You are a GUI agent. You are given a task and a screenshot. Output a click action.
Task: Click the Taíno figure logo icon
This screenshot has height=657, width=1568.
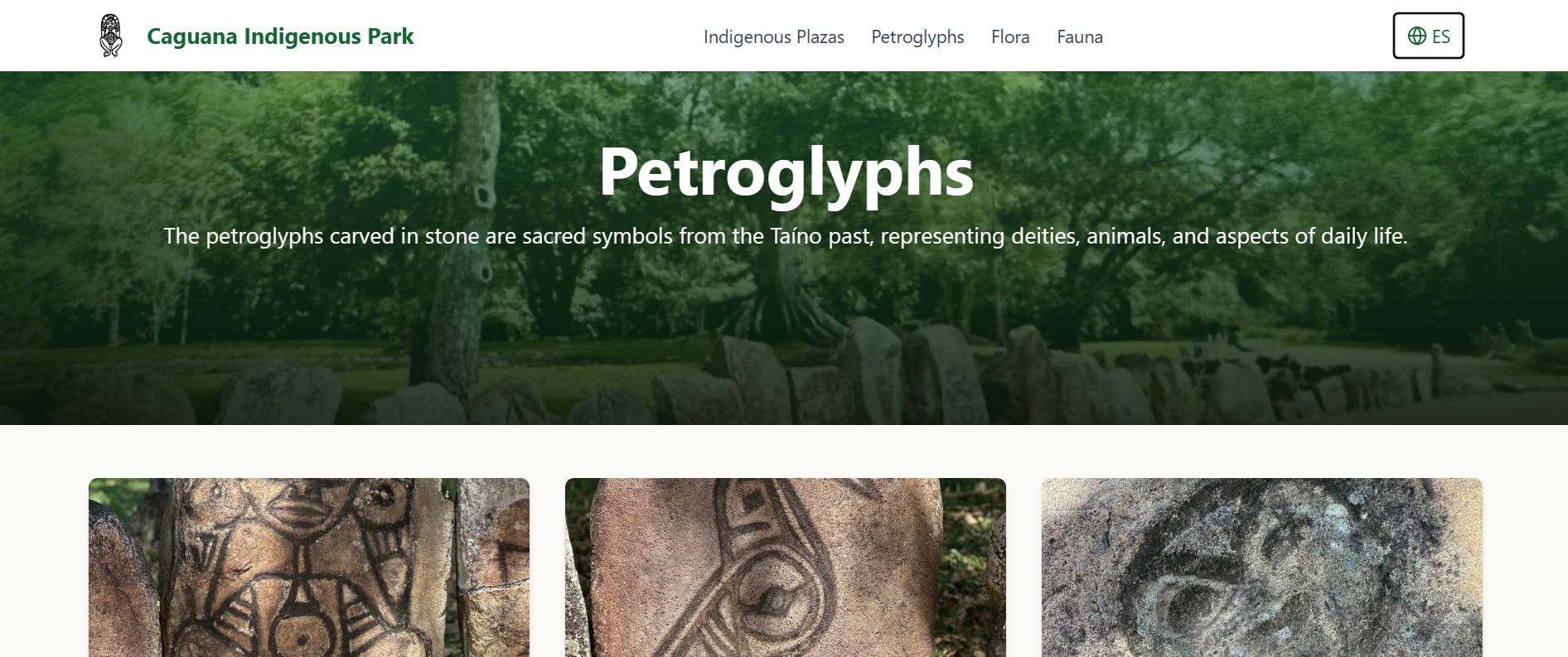coord(110,36)
